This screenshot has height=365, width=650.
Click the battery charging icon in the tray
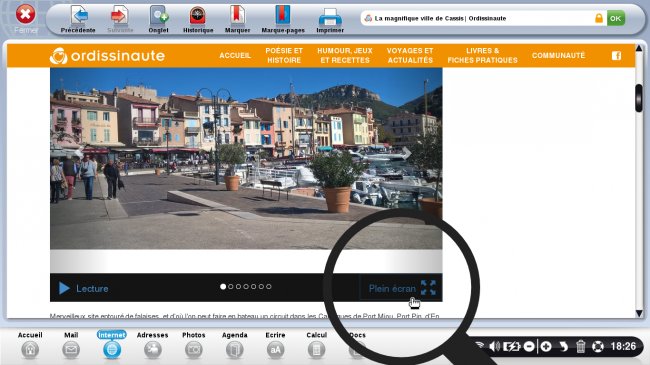(x=511, y=346)
